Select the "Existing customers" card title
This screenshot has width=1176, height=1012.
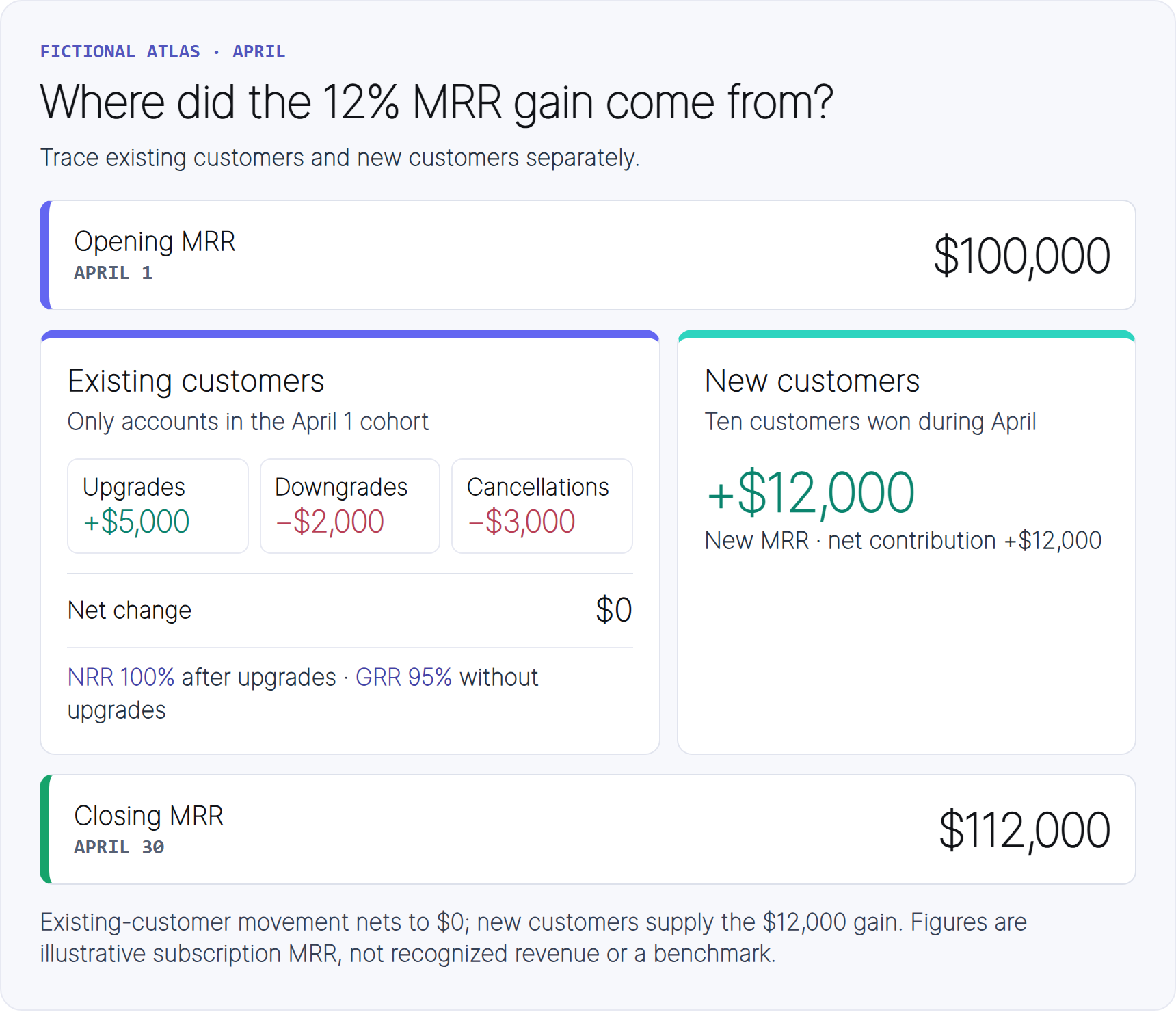(x=196, y=381)
